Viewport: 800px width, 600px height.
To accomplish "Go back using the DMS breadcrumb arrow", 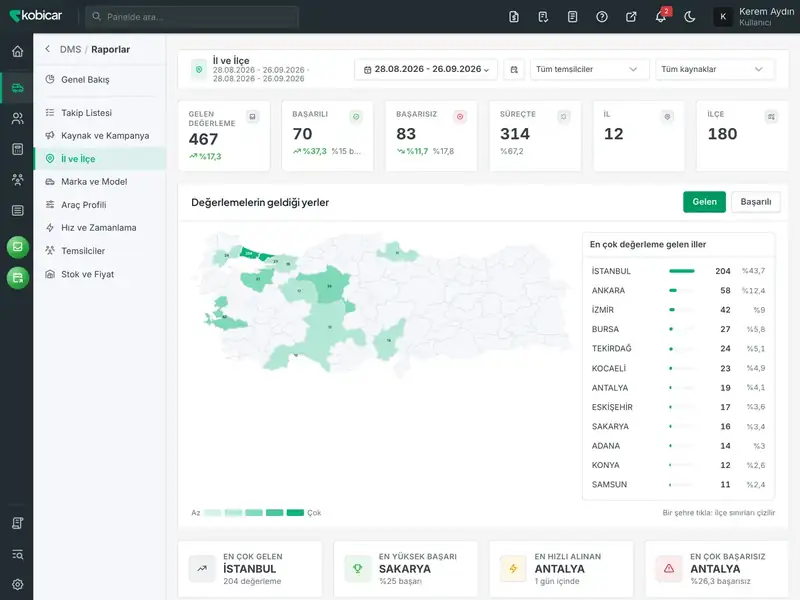I will (x=47, y=49).
